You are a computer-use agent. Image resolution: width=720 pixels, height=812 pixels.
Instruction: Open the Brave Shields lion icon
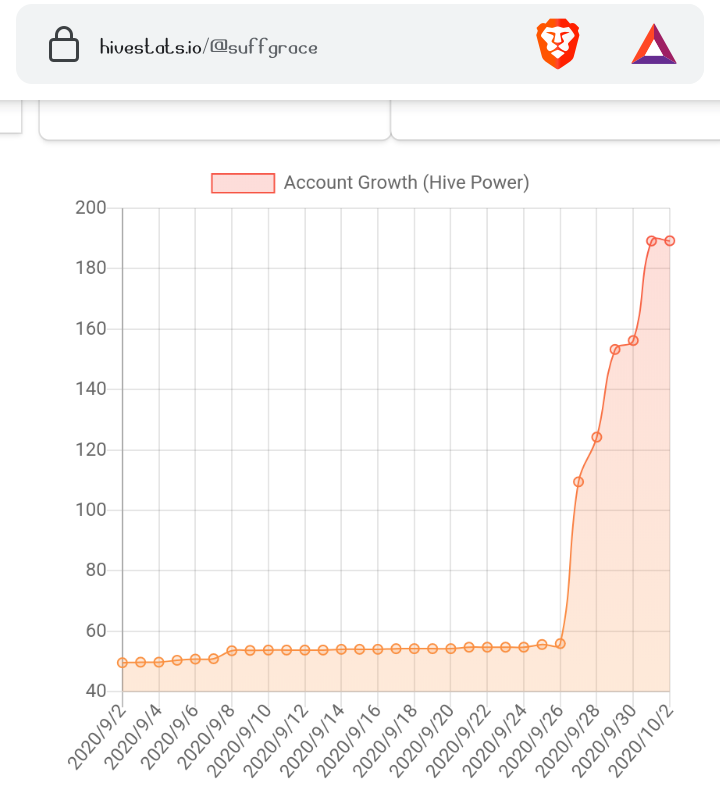tap(557, 44)
